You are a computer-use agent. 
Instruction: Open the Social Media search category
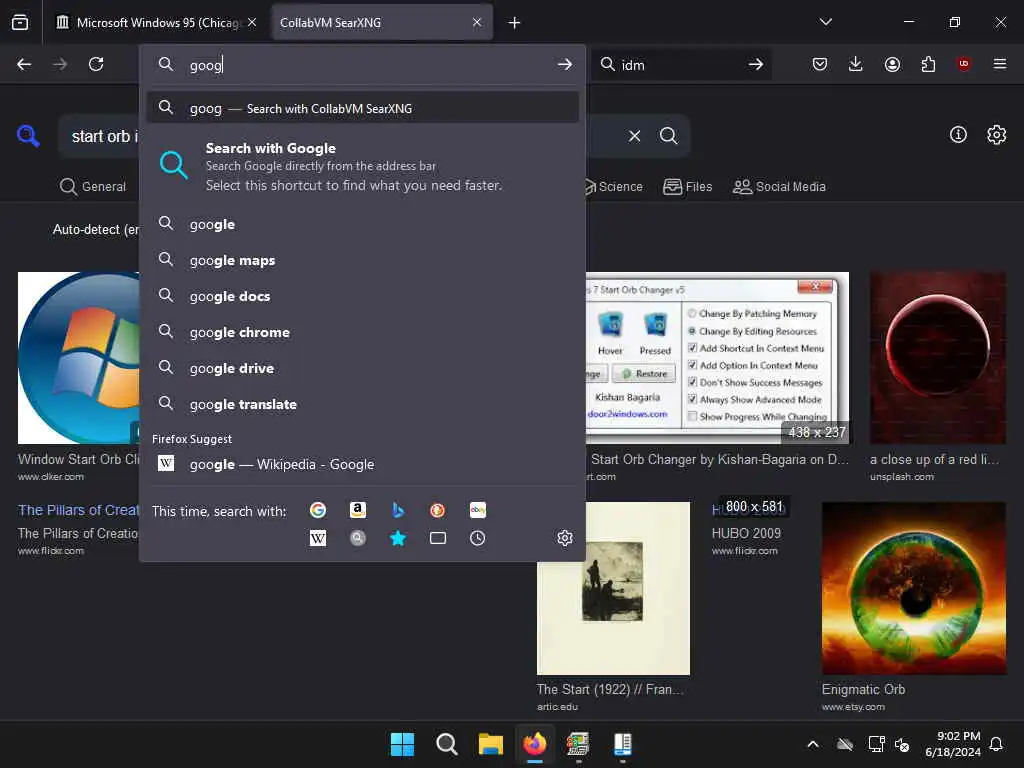point(779,187)
